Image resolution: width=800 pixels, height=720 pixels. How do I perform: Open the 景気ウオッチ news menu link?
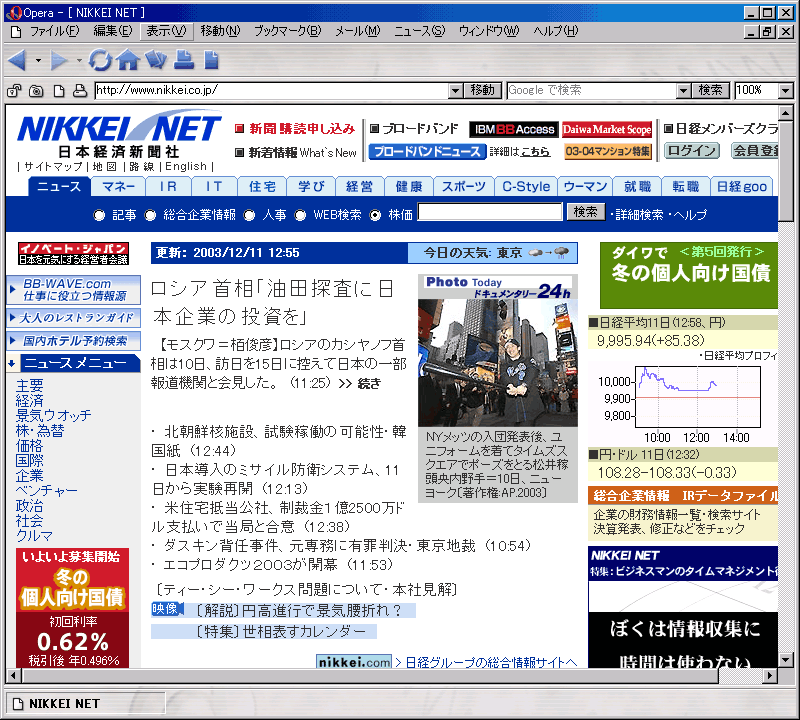(x=54, y=415)
